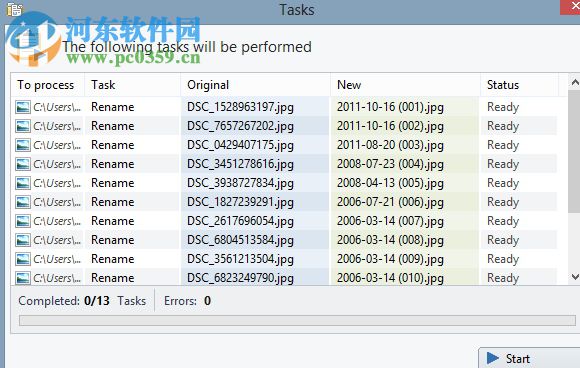Sort by the New column header
The height and width of the screenshot is (368, 580).
pyautogui.click(x=405, y=85)
